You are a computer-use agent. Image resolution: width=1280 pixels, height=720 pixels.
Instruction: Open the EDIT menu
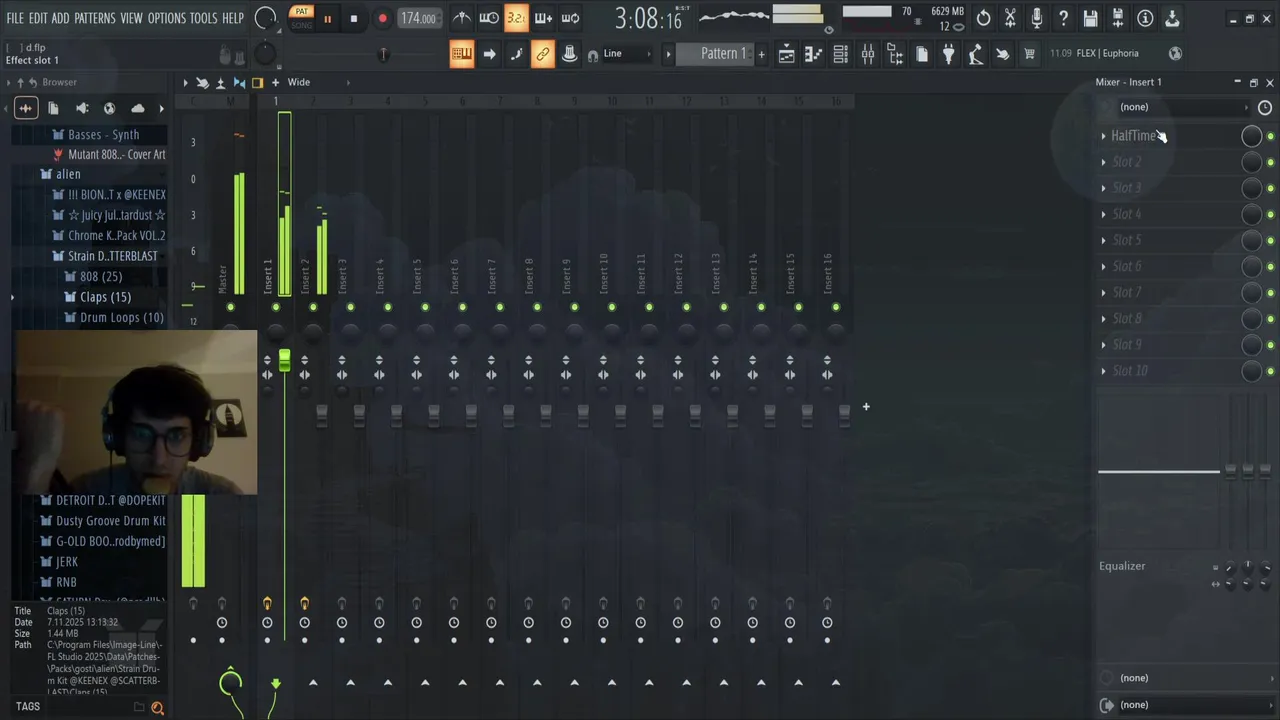[x=38, y=18]
